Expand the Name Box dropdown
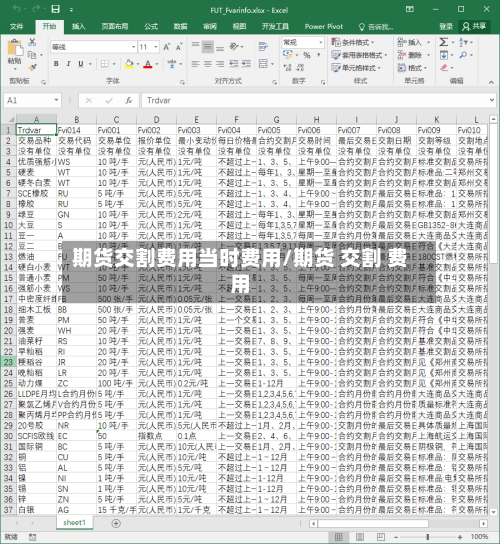The image size is (500, 544). [56, 101]
